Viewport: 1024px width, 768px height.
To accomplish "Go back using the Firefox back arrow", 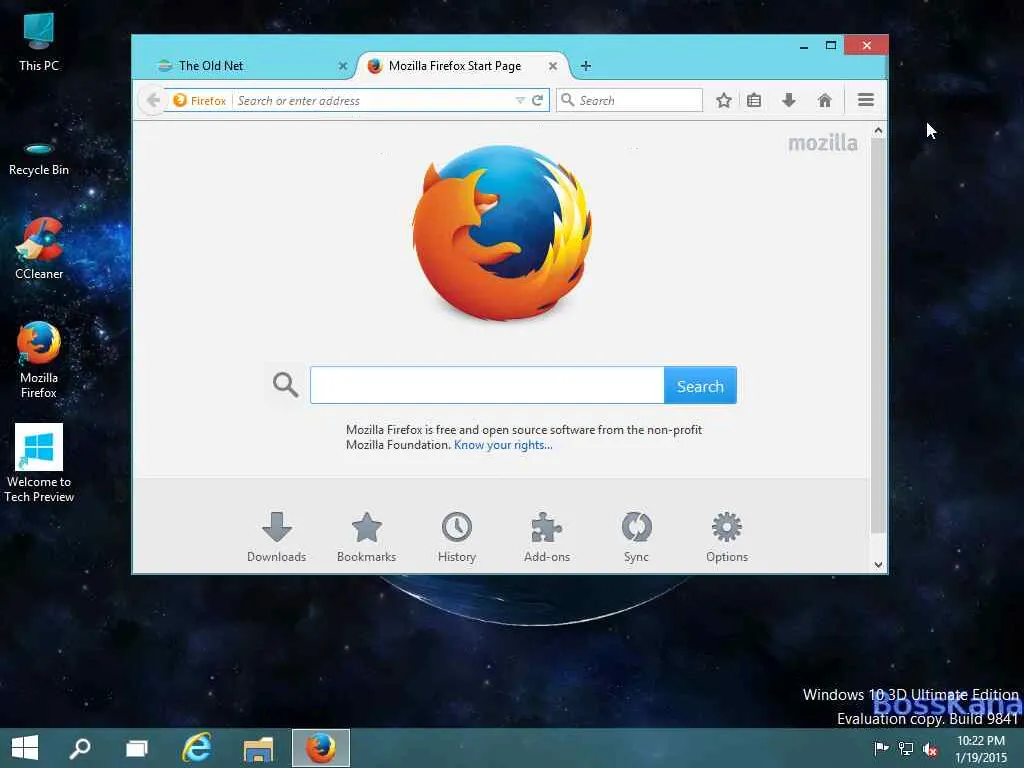I will [x=153, y=100].
